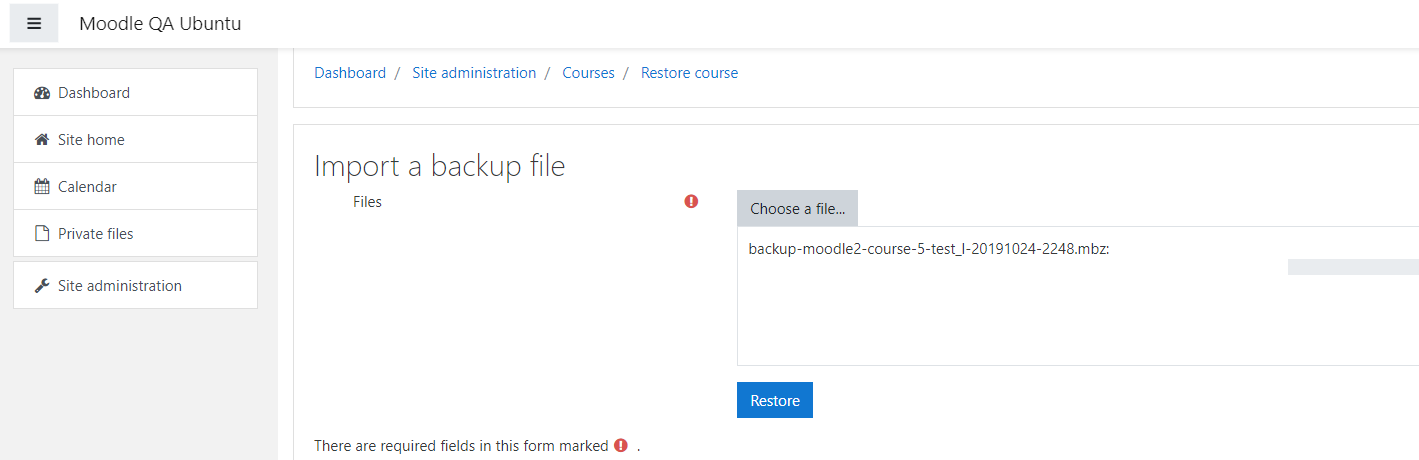Open Calendar from the sidebar
The height and width of the screenshot is (460, 1419).
click(x=135, y=186)
